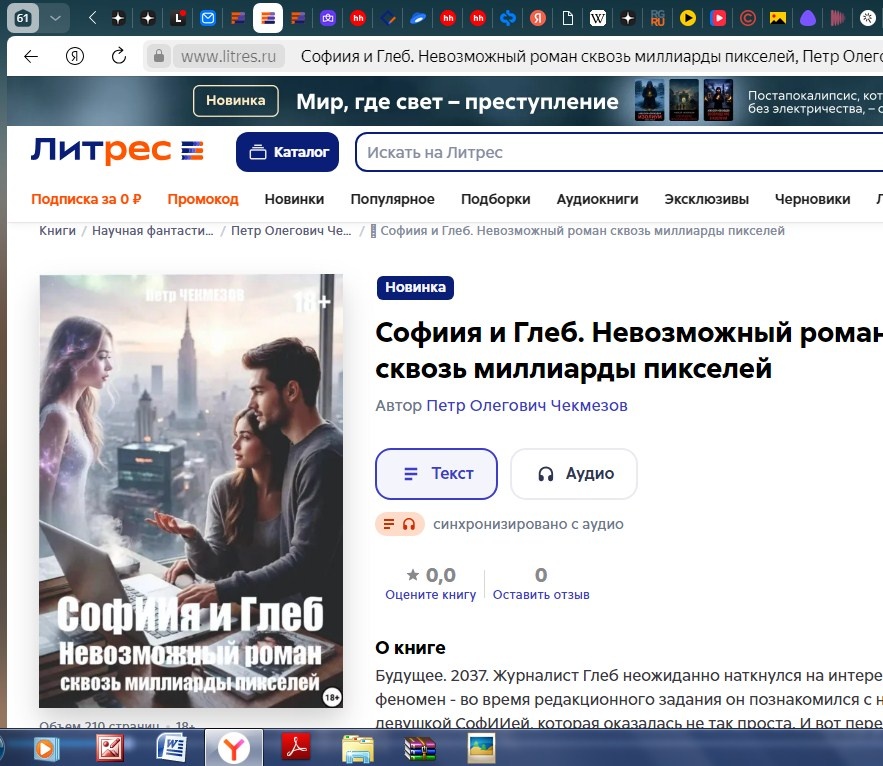
Task: Open the dark red soundwave icon tab
Action: pyautogui.click(x=838, y=18)
